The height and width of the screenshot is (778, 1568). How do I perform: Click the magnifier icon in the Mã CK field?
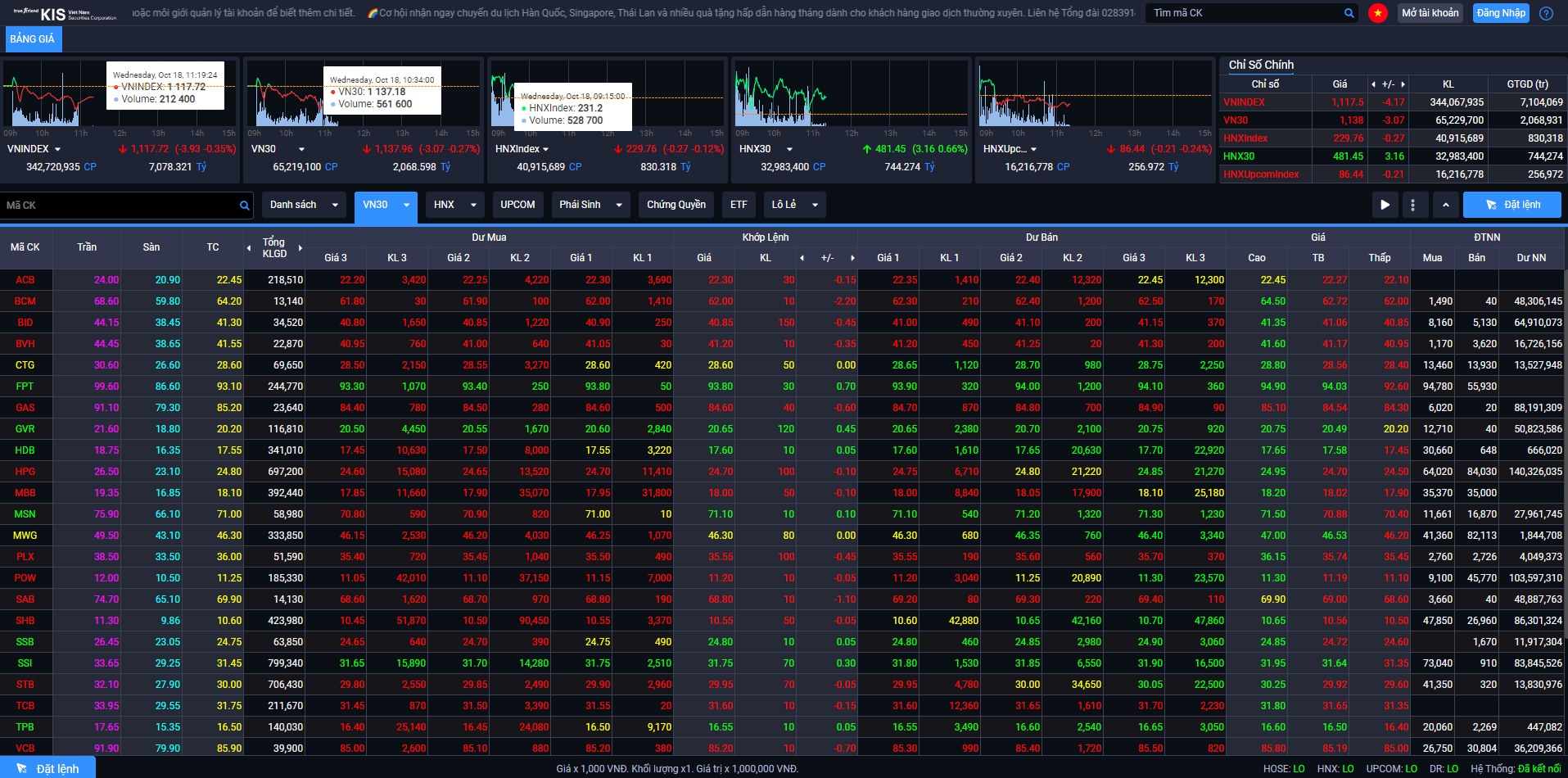[244, 206]
